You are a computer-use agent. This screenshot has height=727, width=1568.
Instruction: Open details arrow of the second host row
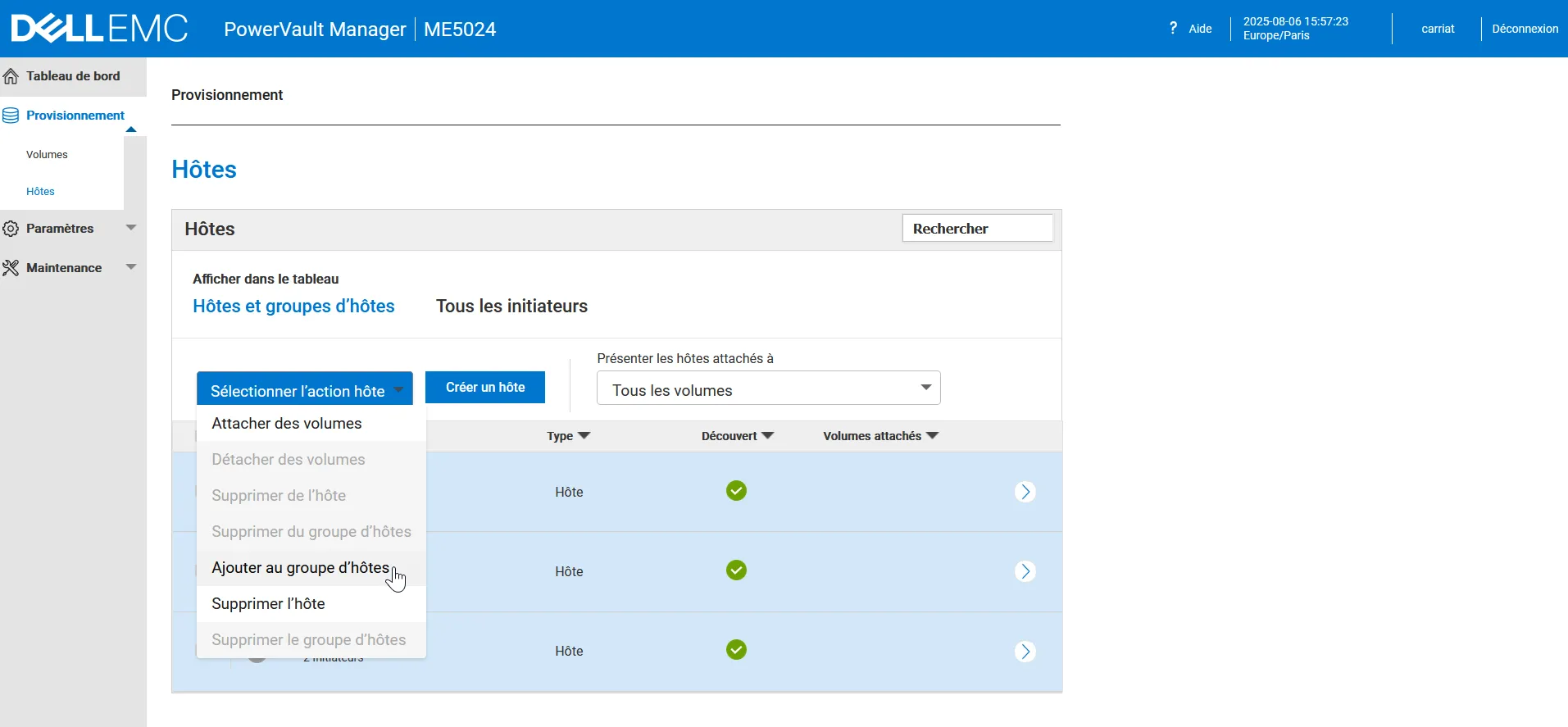point(1025,571)
